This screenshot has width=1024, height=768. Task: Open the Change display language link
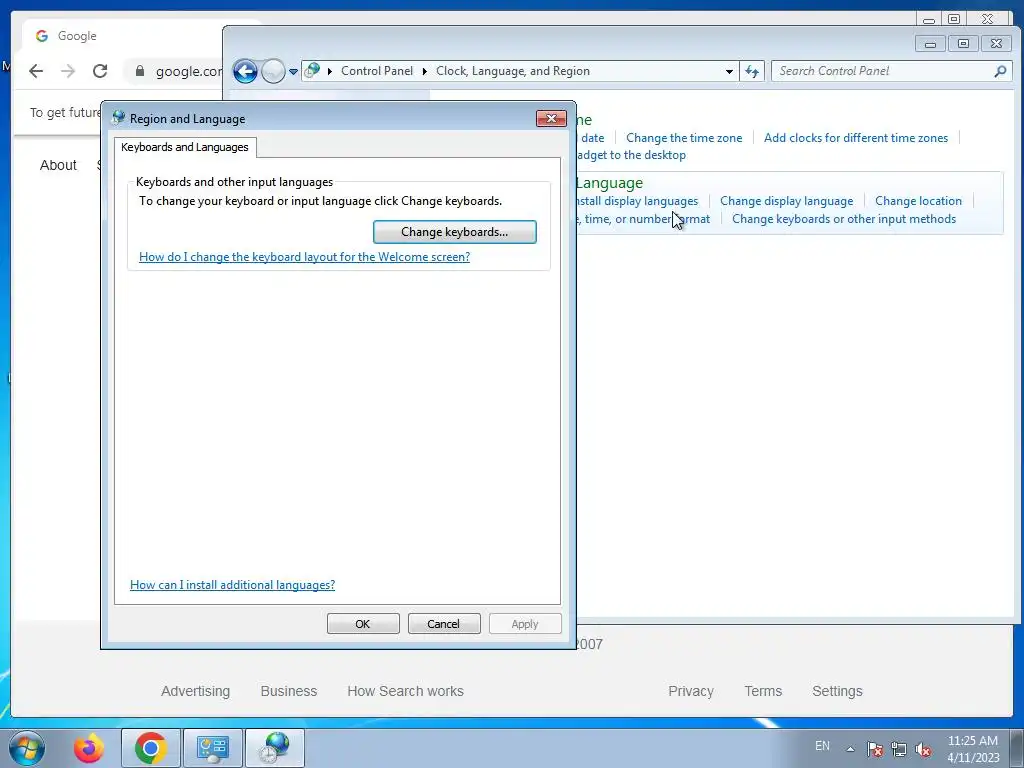(x=786, y=201)
